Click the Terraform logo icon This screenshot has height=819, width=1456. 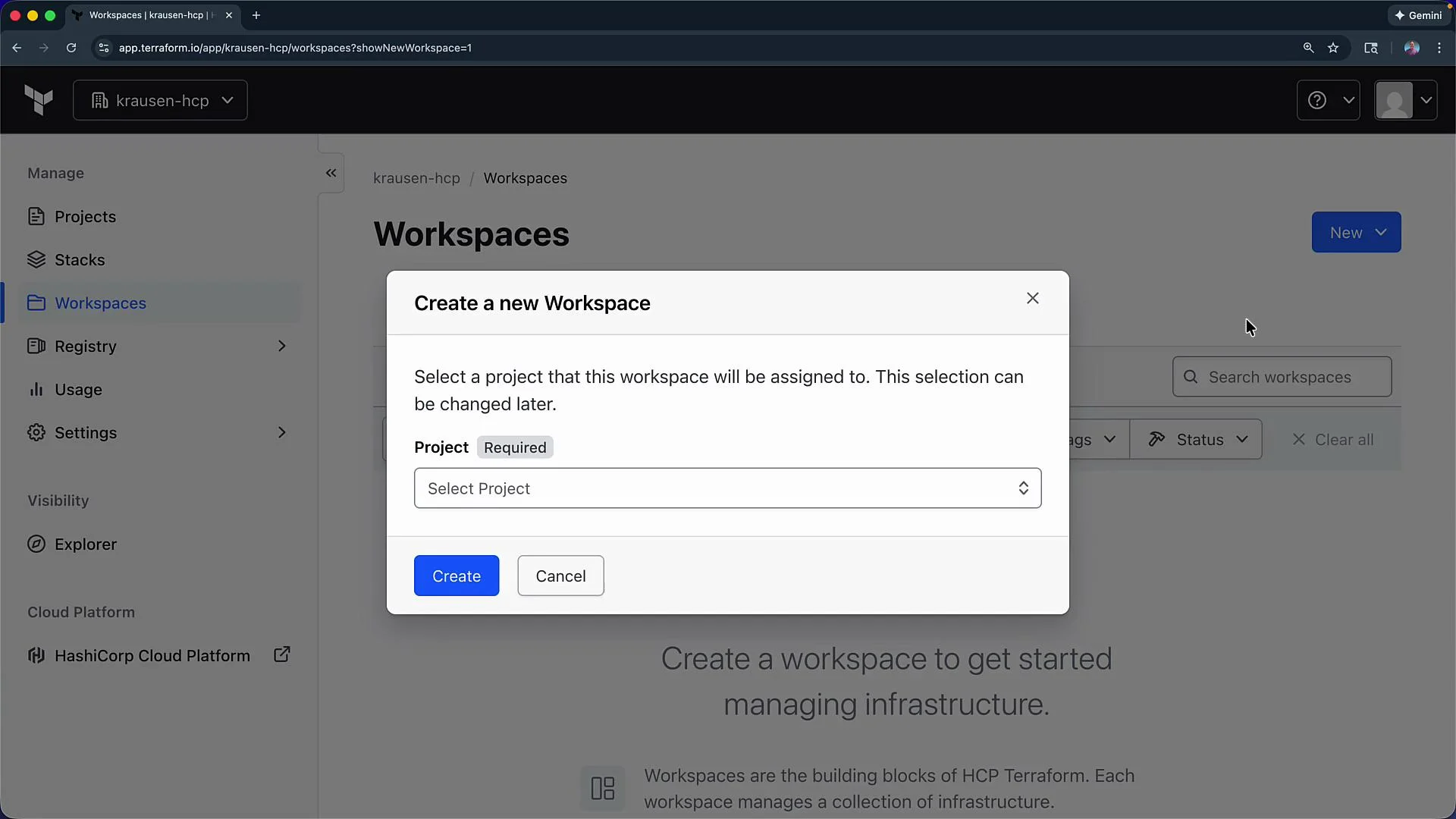(x=39, y=100)
